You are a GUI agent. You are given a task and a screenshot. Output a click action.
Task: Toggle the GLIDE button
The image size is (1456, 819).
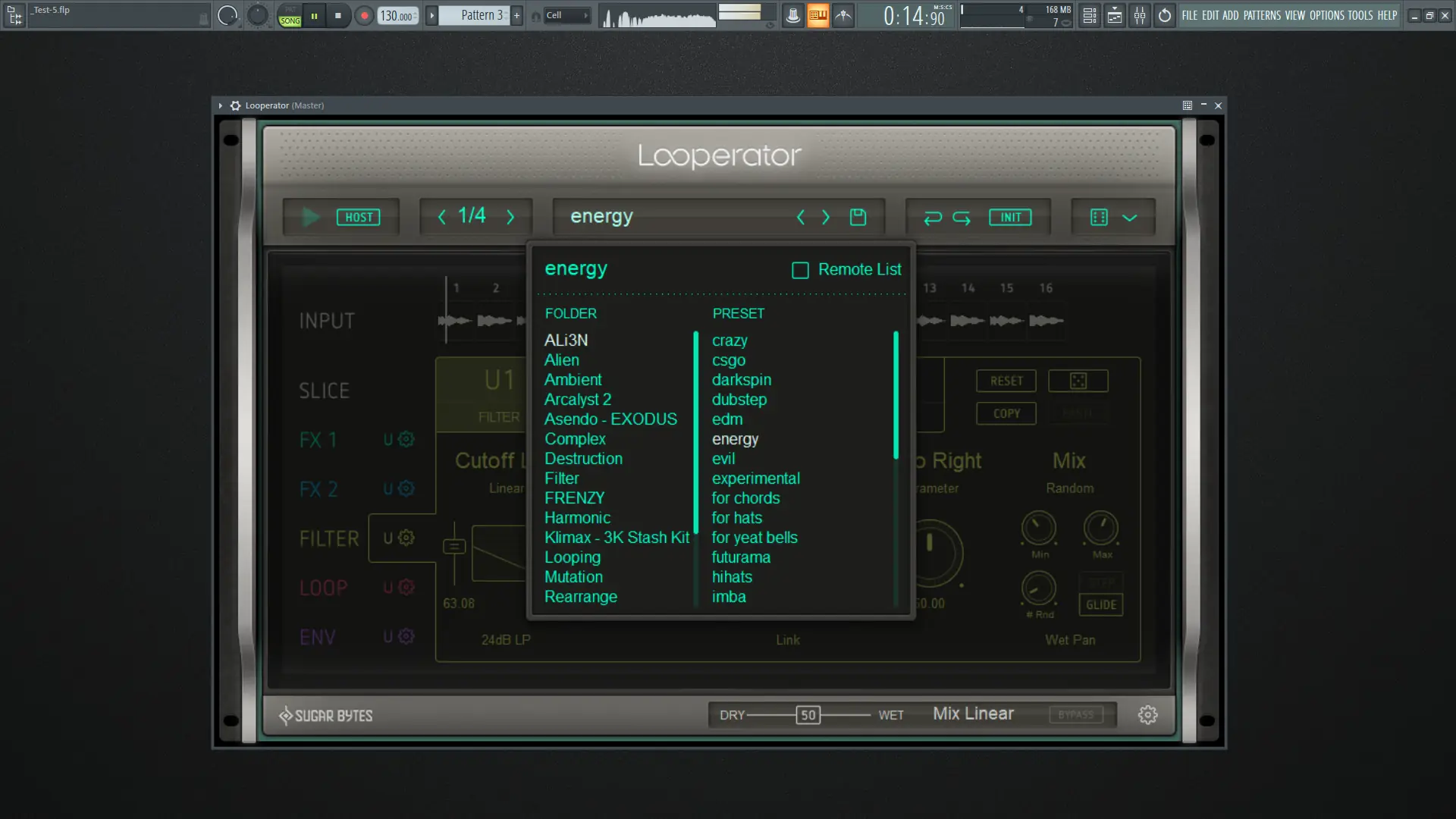1100,604
